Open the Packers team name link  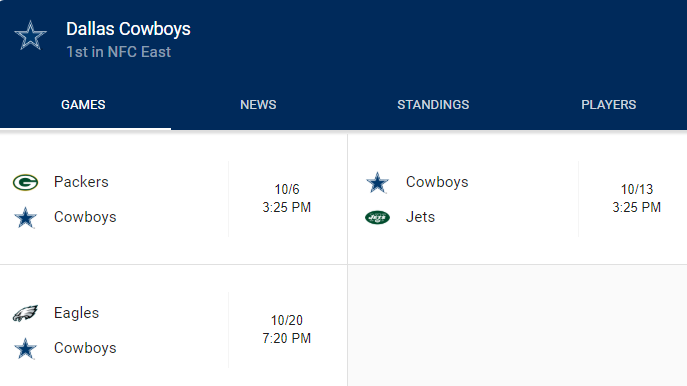[x=81, y=182]
